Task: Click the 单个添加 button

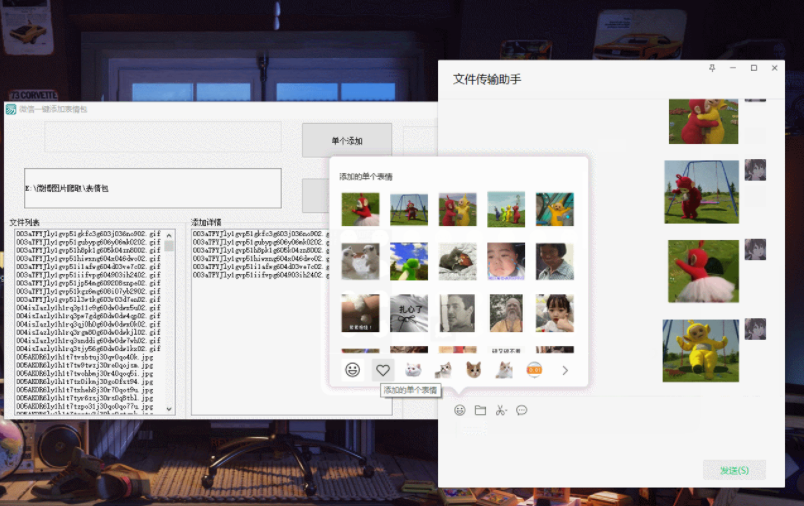Action: point(347,141)
